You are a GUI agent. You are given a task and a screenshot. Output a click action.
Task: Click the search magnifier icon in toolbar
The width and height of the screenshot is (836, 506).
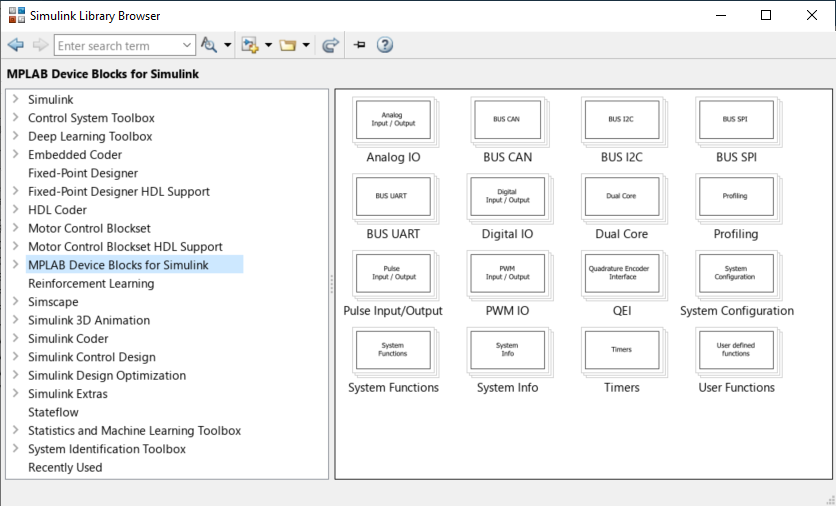coord(209,45)
